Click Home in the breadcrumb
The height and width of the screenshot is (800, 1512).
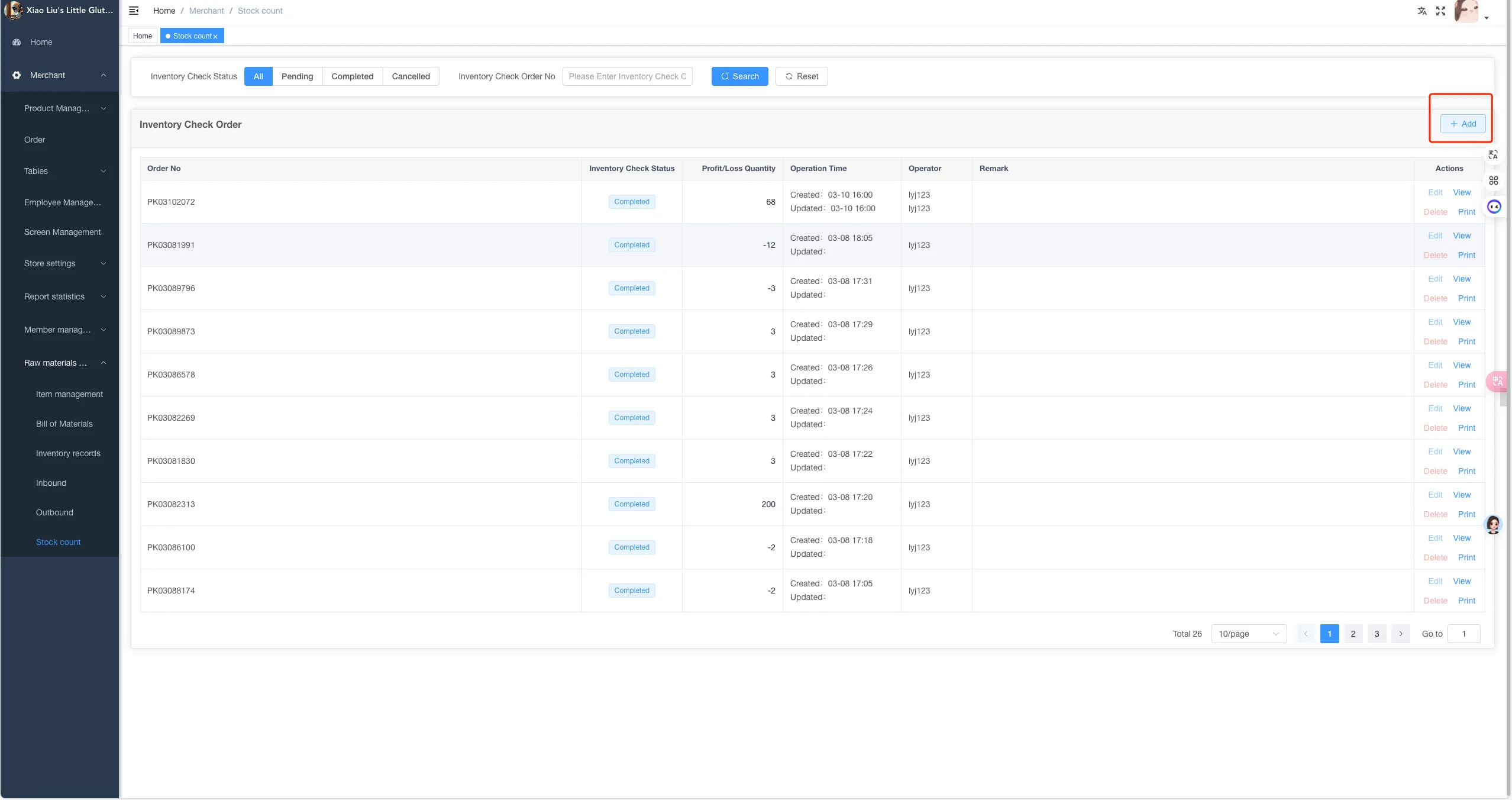click(164, 11)
